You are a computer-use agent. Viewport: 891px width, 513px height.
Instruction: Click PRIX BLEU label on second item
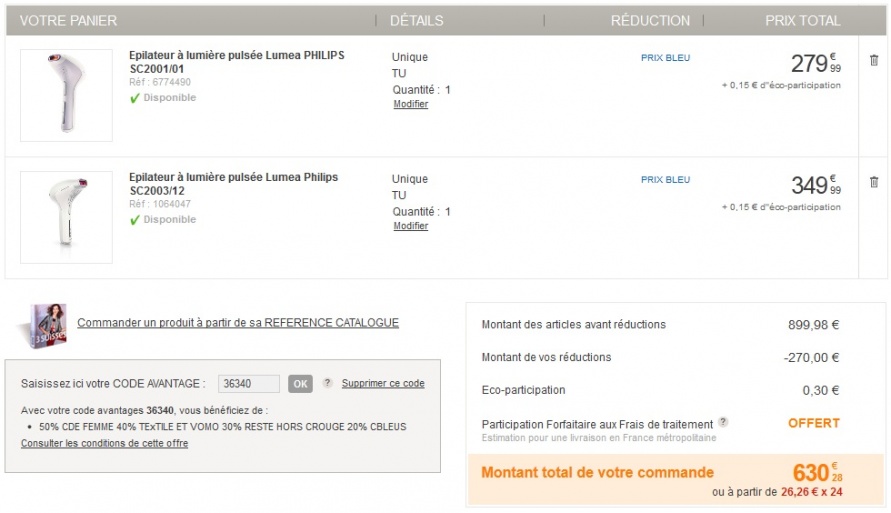pos(665,180)
